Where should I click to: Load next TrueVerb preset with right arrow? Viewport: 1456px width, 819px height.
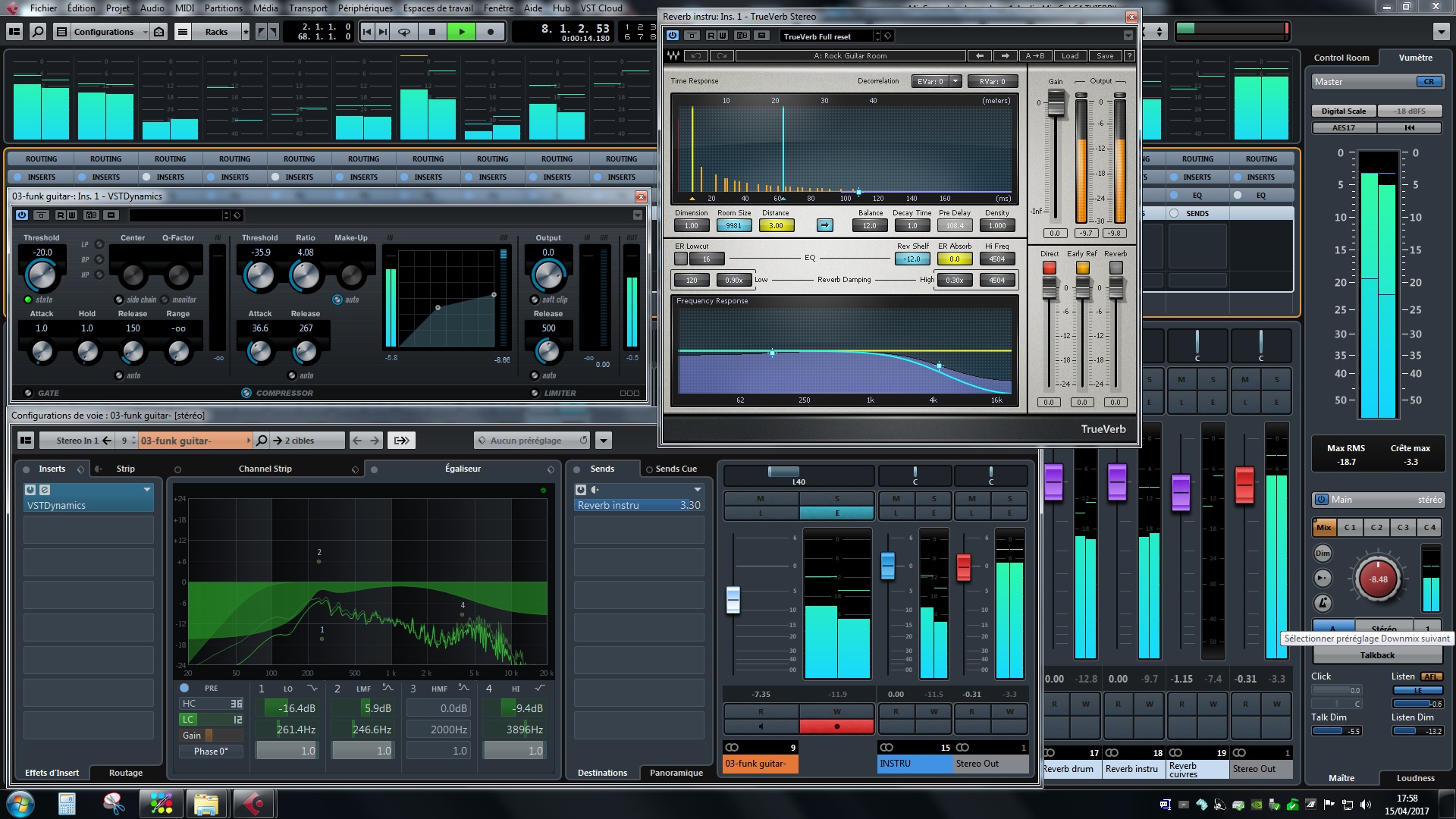pos(1006,56)
